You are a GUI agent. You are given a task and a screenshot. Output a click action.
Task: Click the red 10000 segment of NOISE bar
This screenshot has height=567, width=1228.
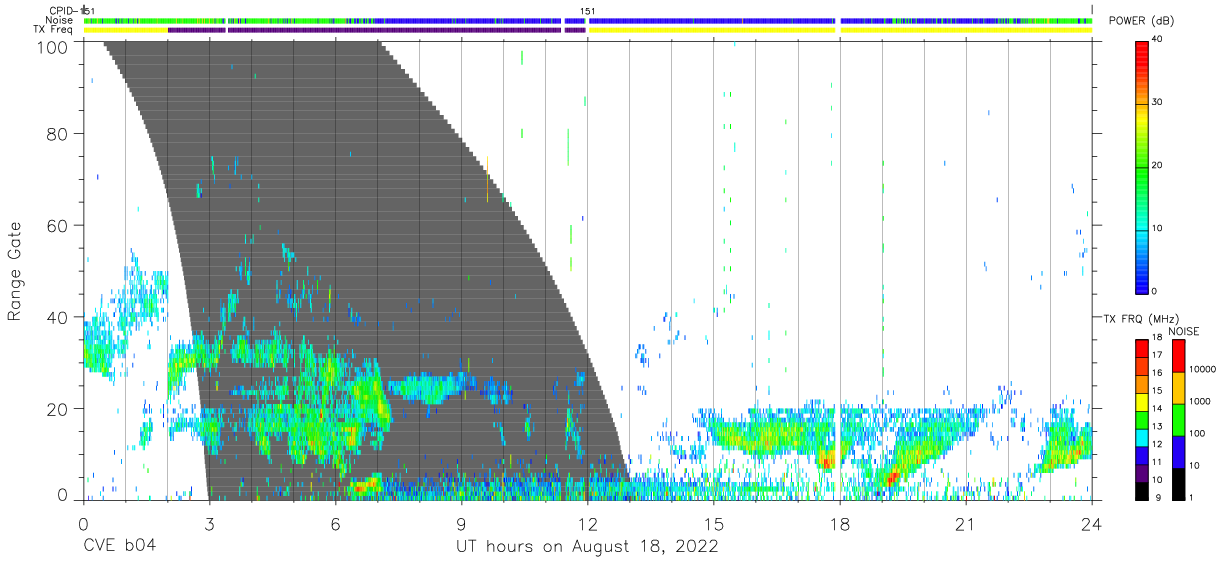[1177, 355]
